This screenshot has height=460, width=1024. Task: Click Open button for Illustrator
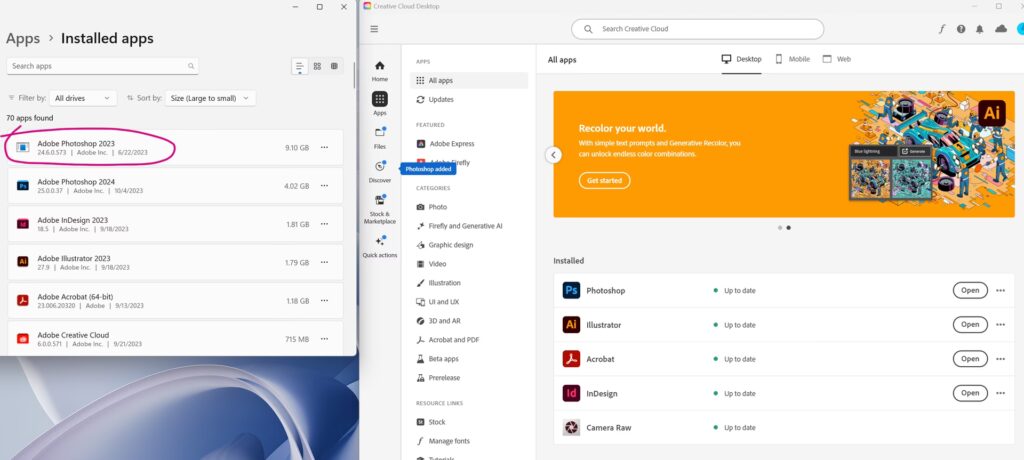[969, 324]
